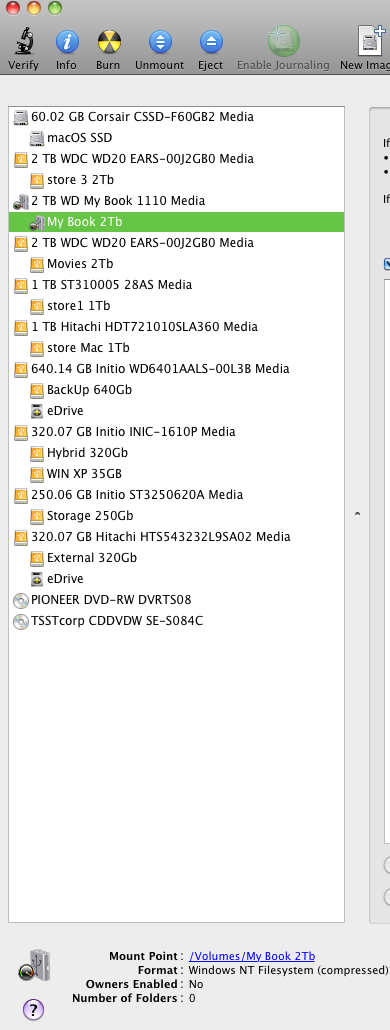Viewport: 390px width, 1030px height.
Task: Click ST310005 28AS disk icon
Action: point(20,285)
